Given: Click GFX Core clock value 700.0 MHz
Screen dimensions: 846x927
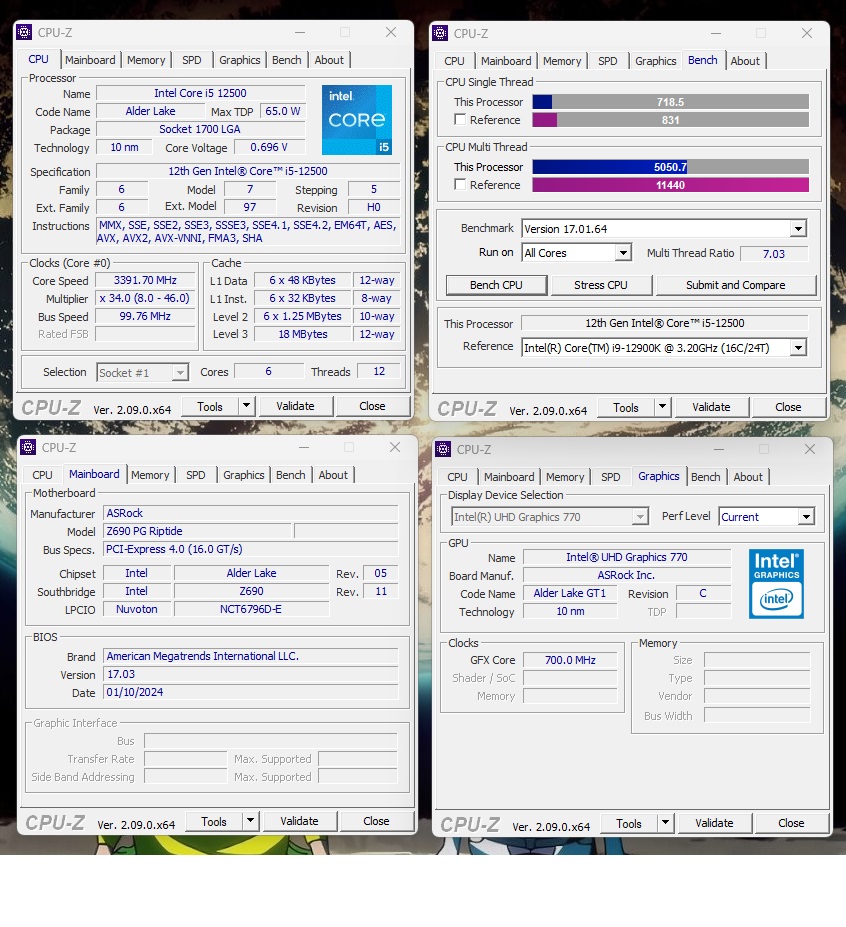Looking at the screenshot, I should point(570,660).
